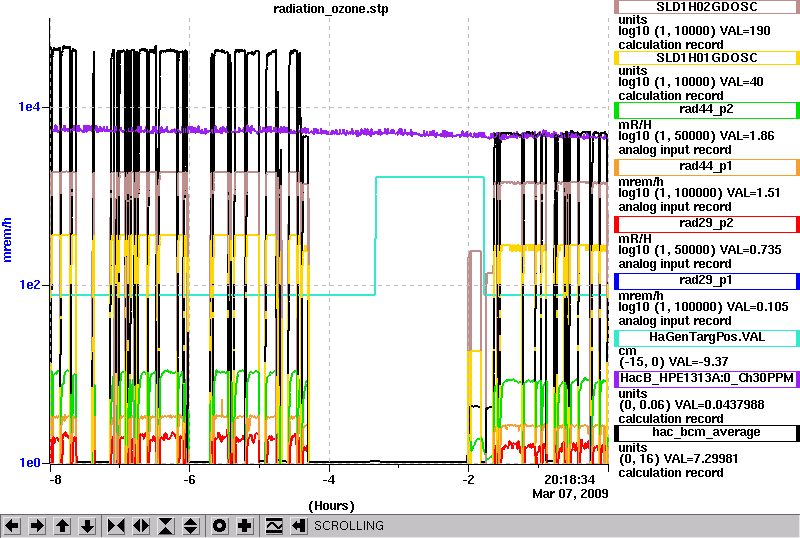Click the cyan target position plateau in graph
This screenshot has height=538, width=800.
click(x=430, y=177)
